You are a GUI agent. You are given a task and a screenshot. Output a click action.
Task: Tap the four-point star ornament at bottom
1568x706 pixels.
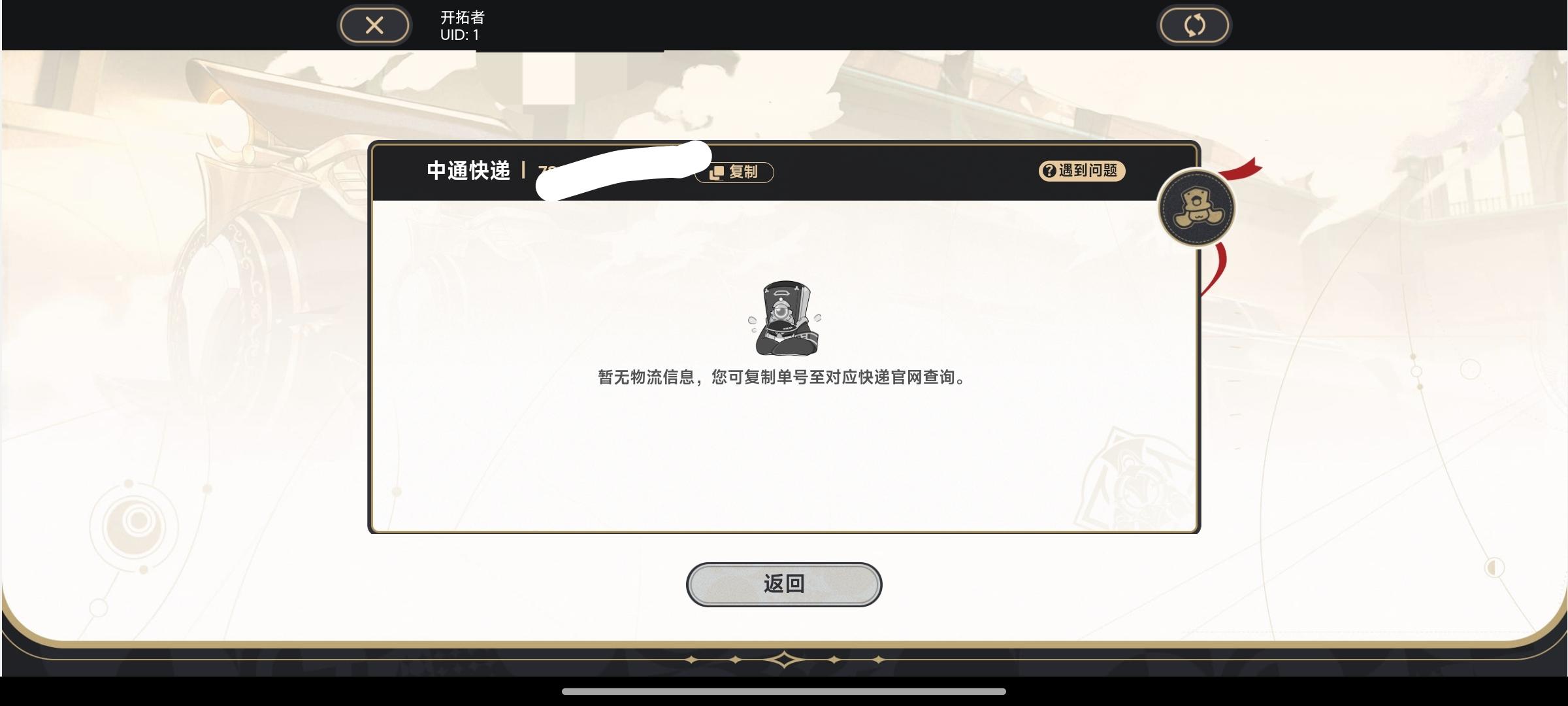tap(784, 660)
